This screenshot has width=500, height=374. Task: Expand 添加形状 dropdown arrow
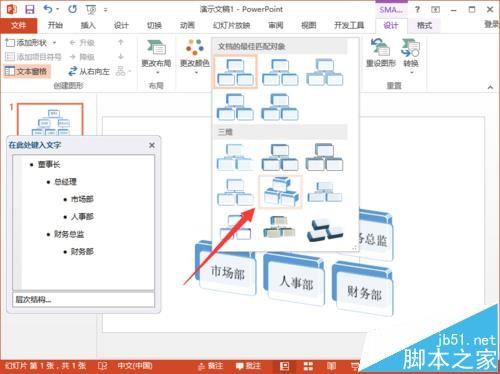coord(54,43)
